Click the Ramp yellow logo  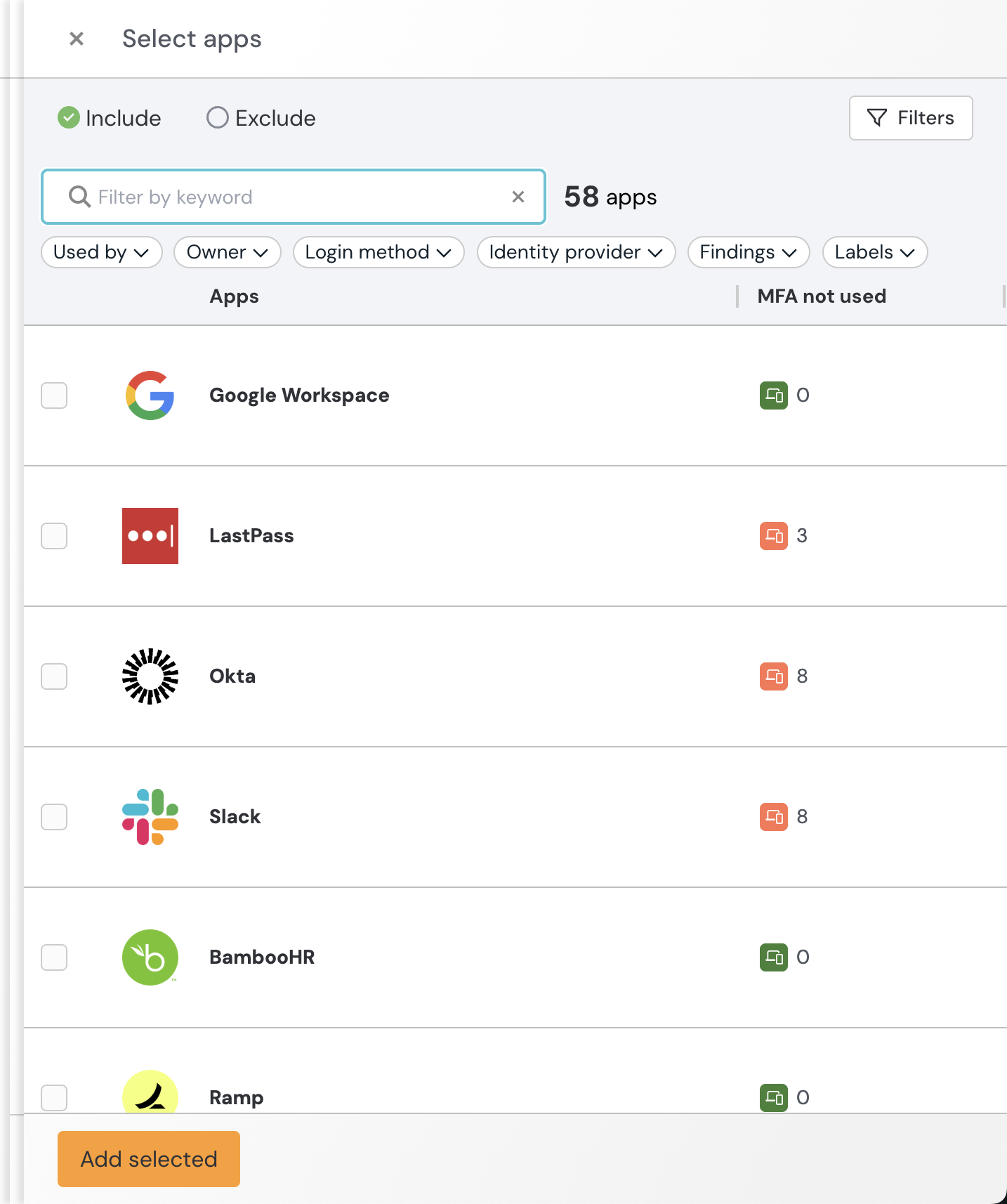pos(150,1092)
